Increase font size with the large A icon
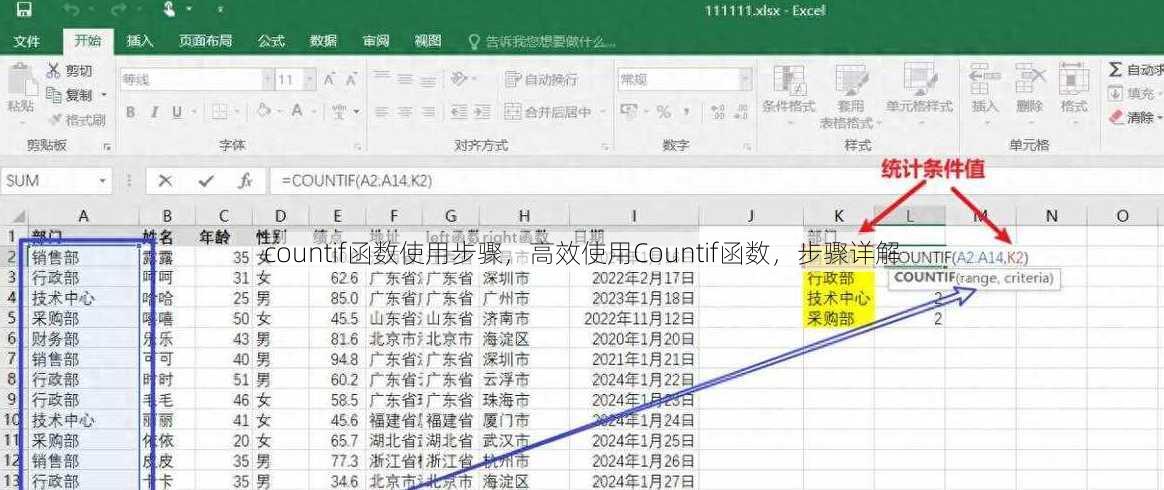 [x=329, y=79]
